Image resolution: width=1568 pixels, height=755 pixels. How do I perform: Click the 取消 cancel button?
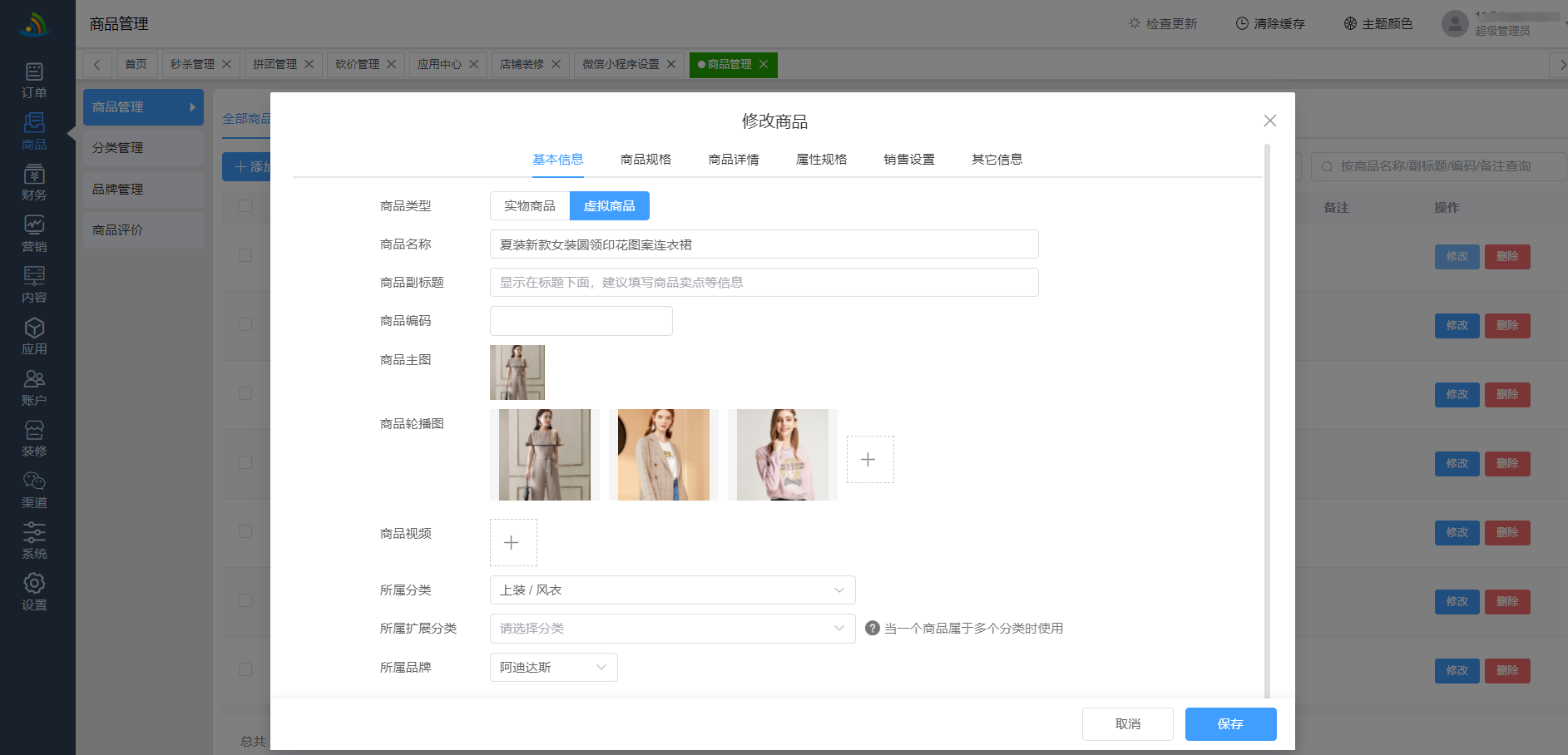click(x=1127, y=724)
